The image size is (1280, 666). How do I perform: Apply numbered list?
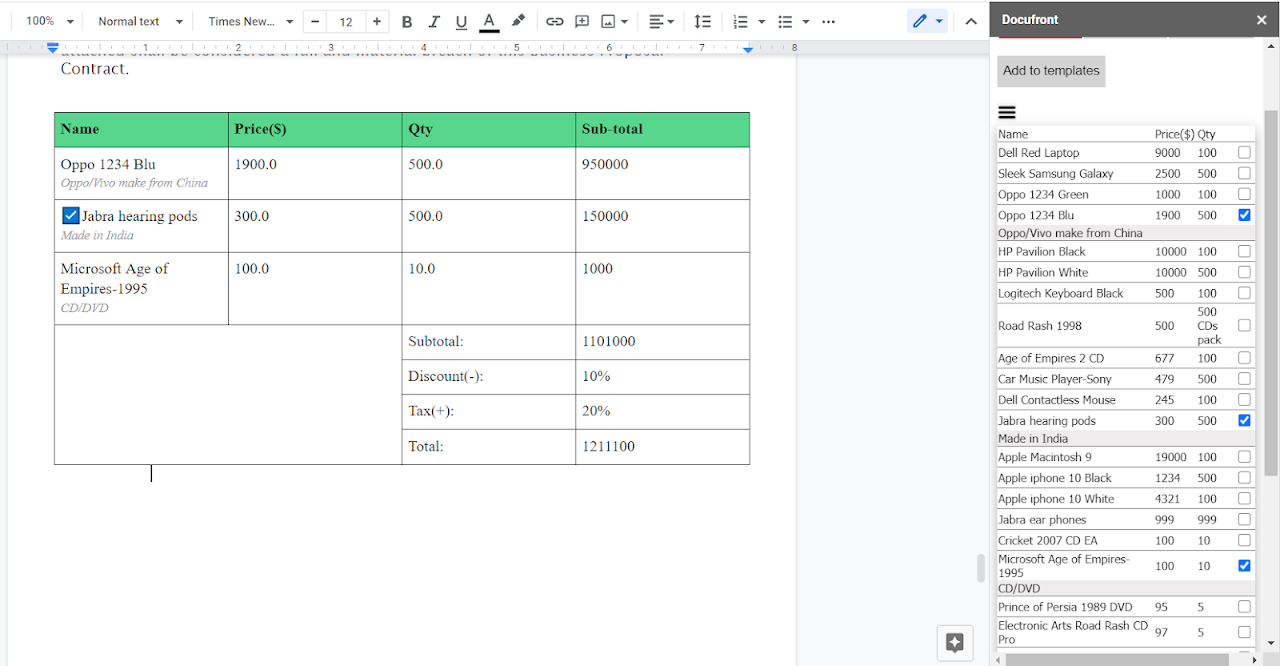[x=740, y=21]
